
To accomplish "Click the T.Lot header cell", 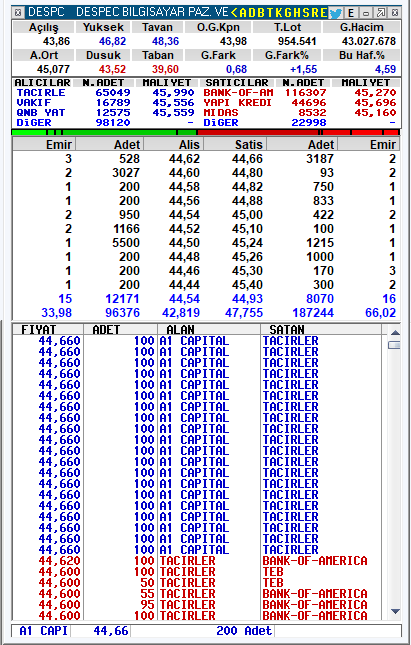I will [287, 28].
